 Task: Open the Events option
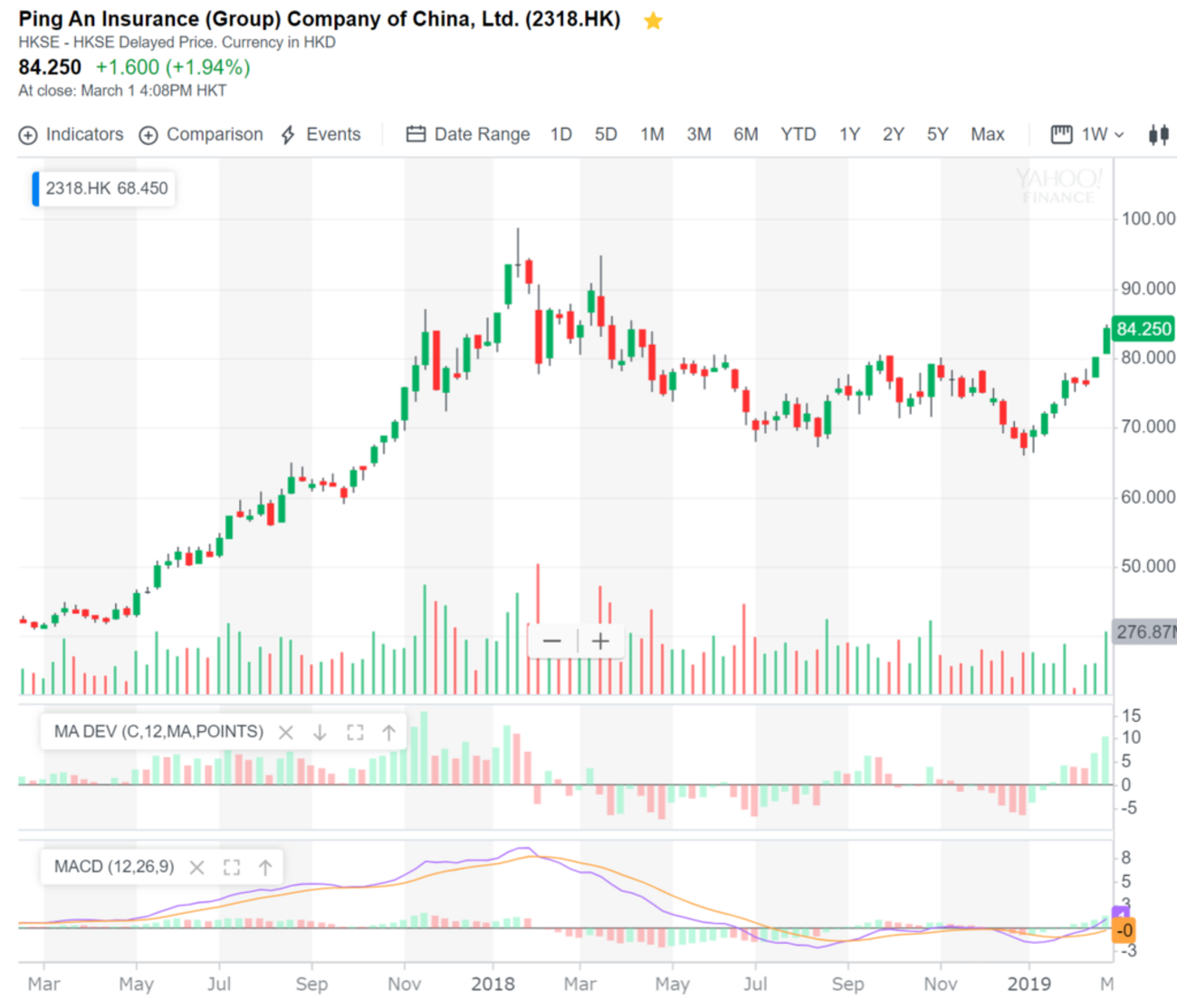321,135
